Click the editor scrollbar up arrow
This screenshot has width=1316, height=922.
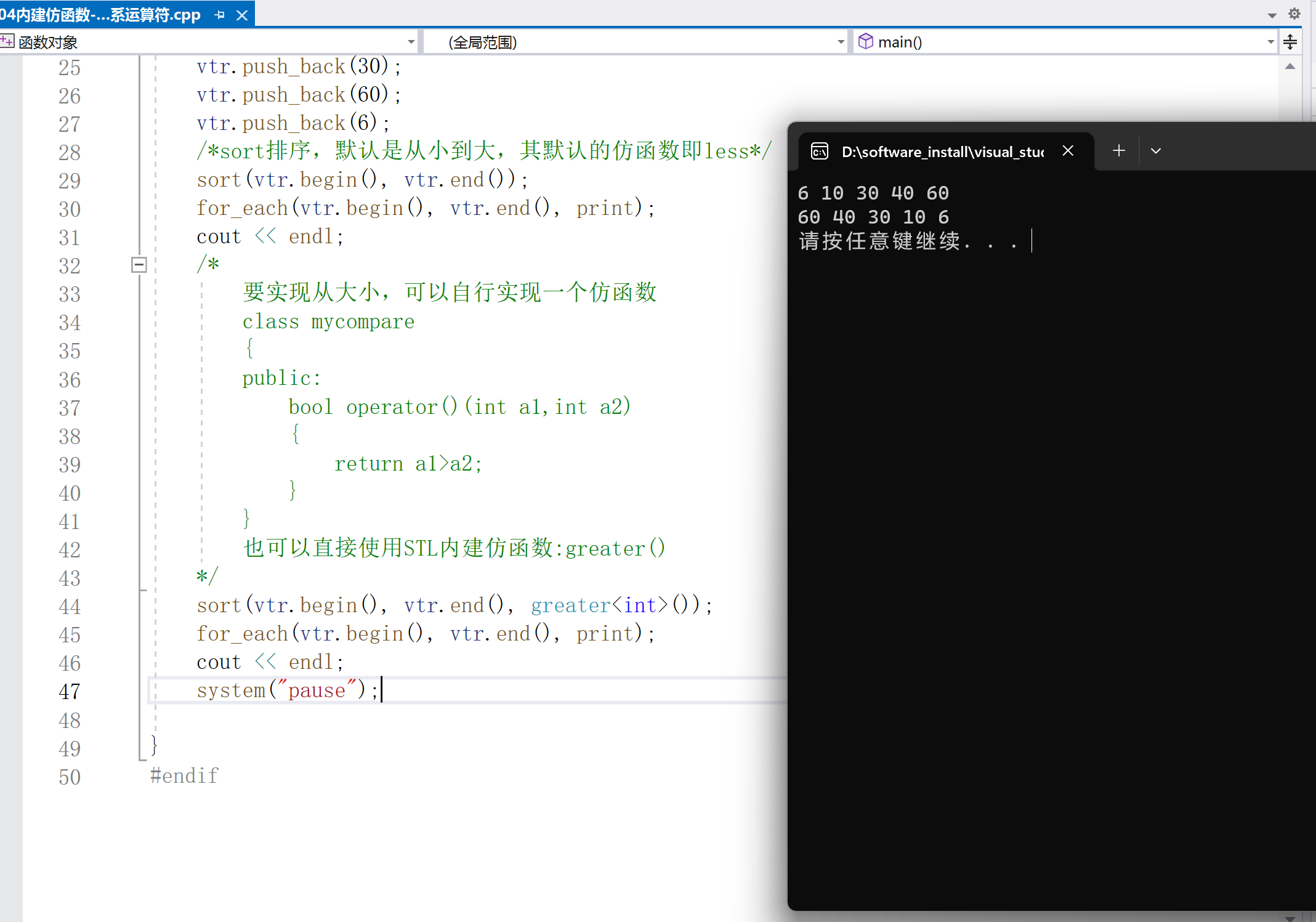(x=1290, y=66)
